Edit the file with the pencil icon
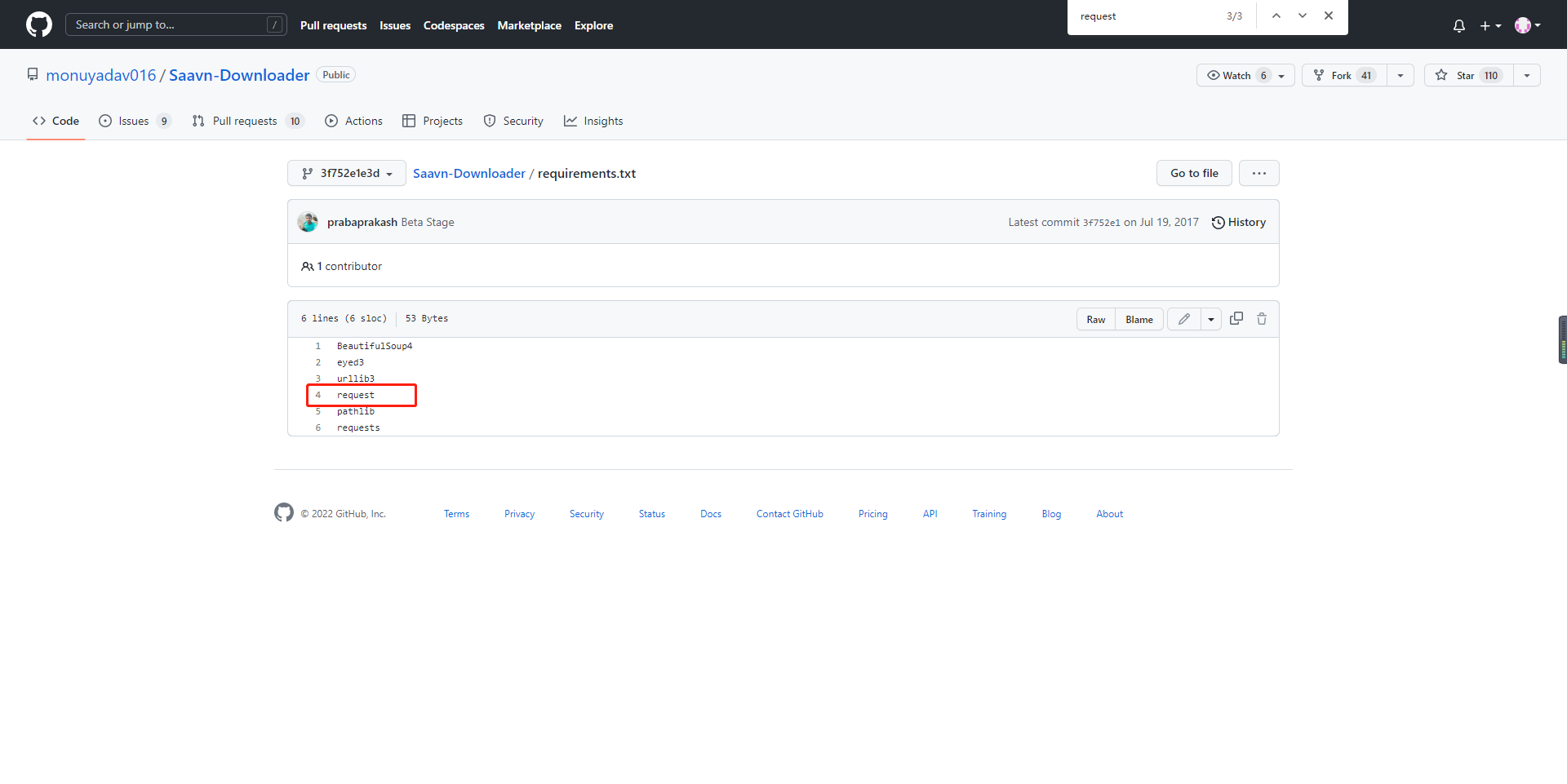 coord(1183,318)
